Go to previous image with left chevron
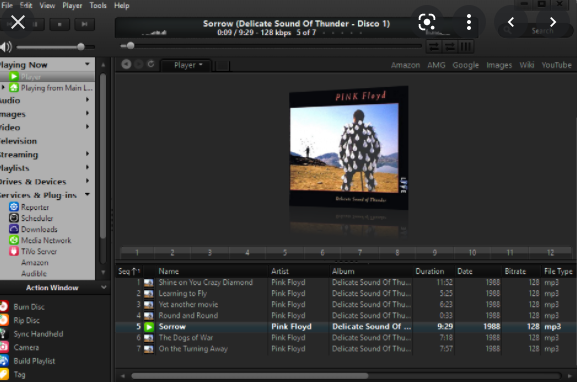The image size is (577, 382). [x=510, y=22]
